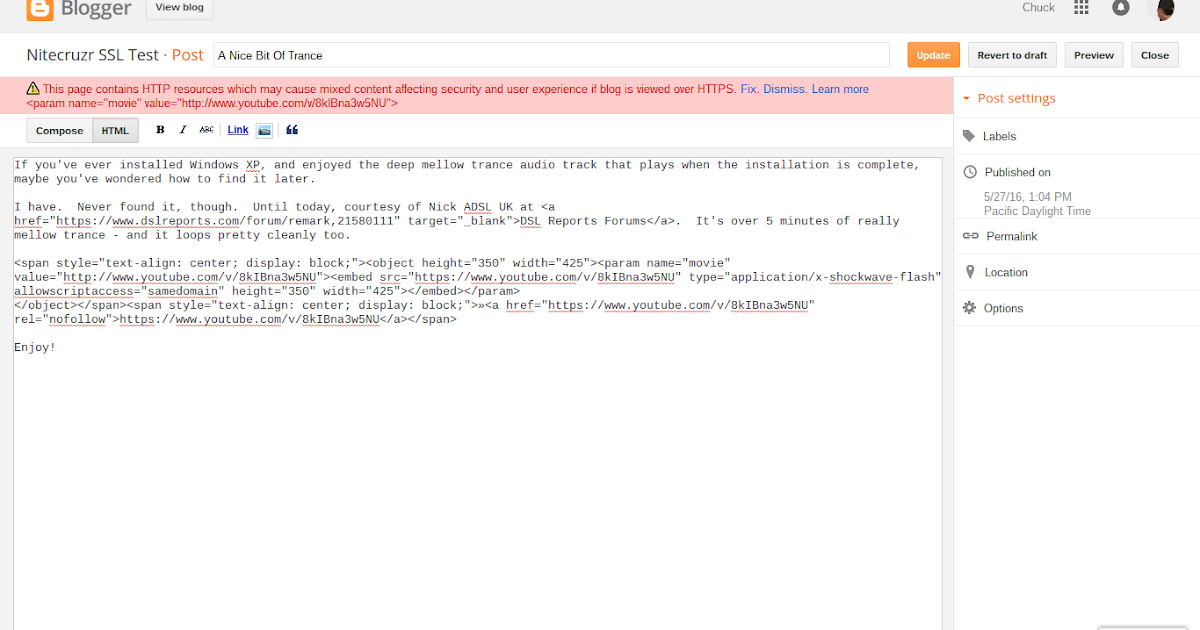
Task: Open the Published on schedule setting
Action: pos(1019,171)
